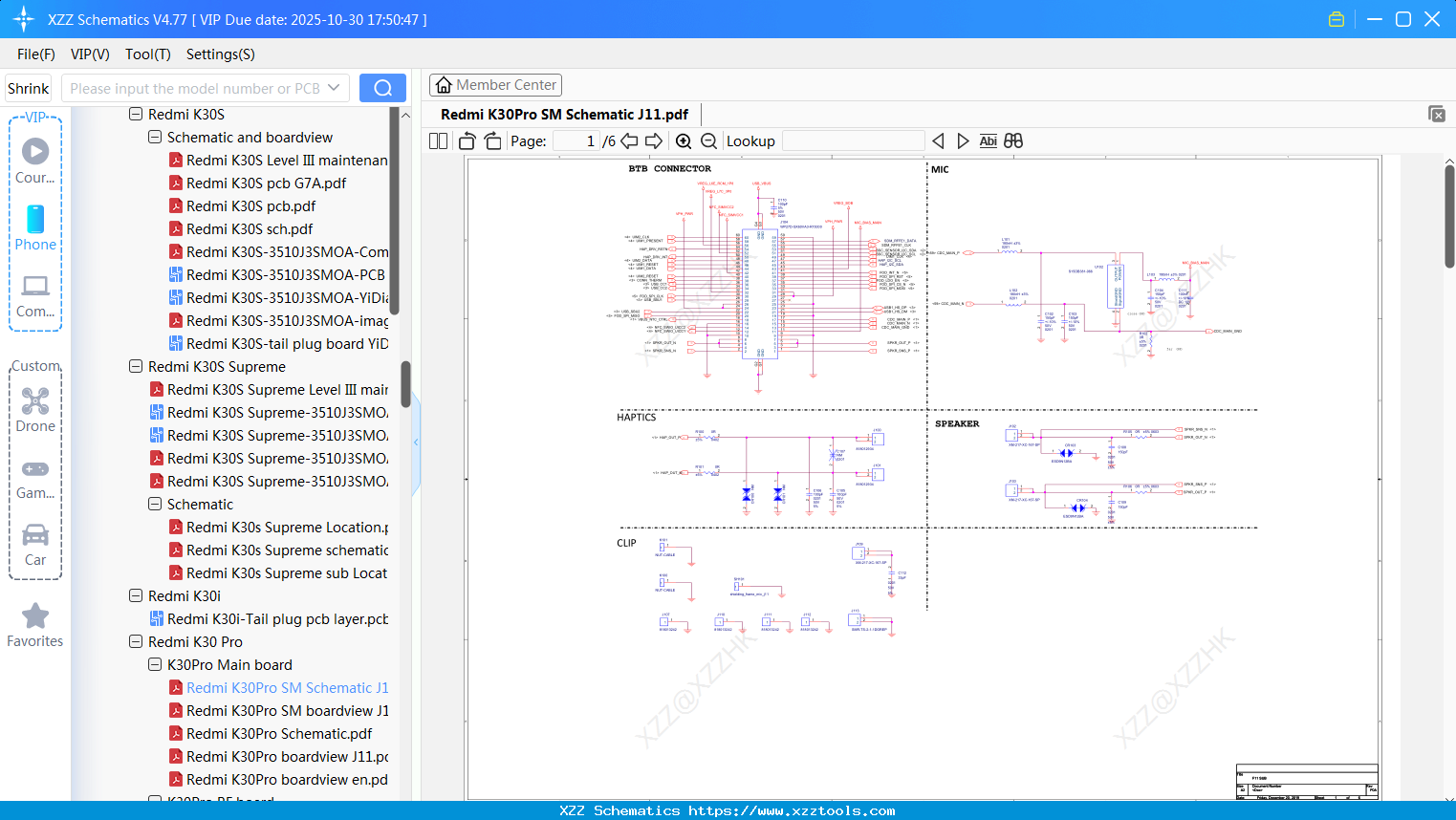Collapse the Redmi K30S tree node
This screenshot has height=820, width=1456.
click(136, 115)
